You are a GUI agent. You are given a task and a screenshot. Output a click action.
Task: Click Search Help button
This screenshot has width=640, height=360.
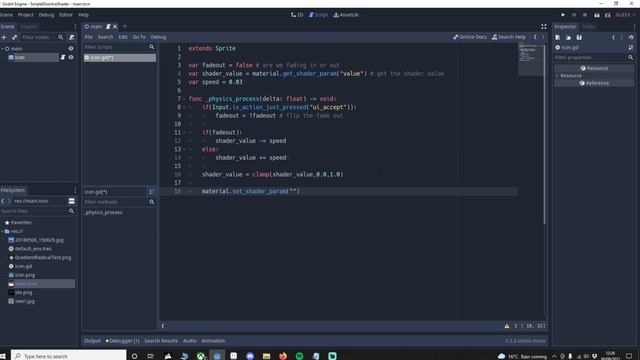coord(509,37)
